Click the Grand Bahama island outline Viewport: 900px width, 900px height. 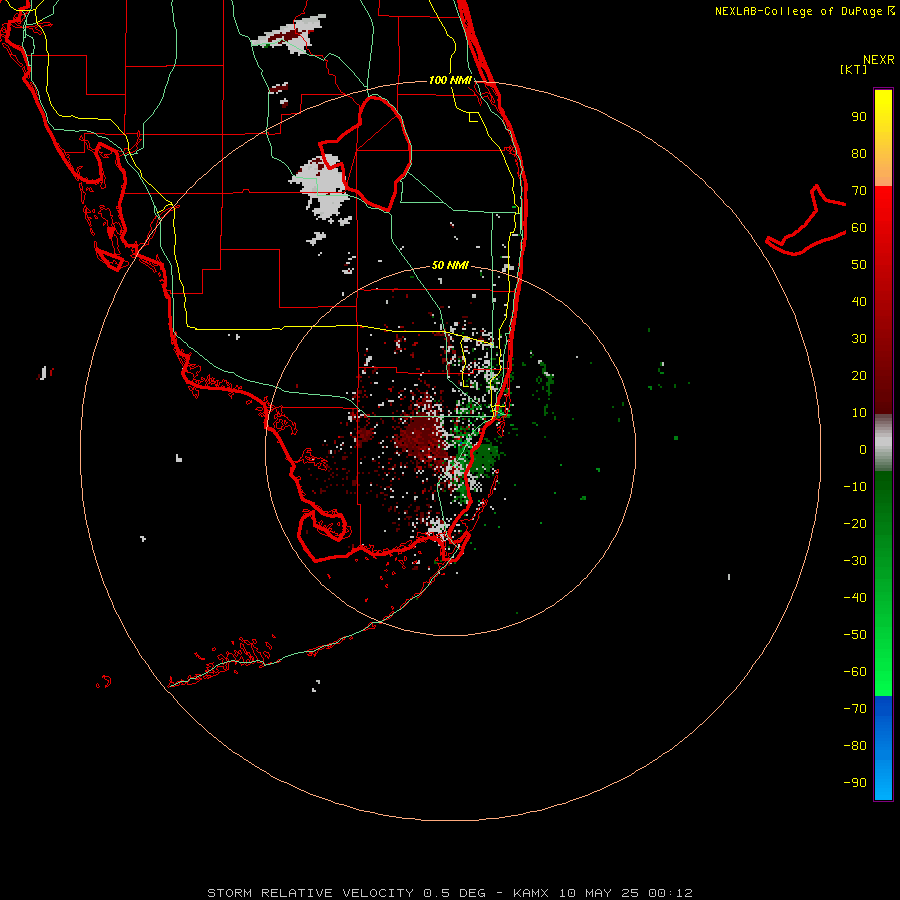coord(806,220)
